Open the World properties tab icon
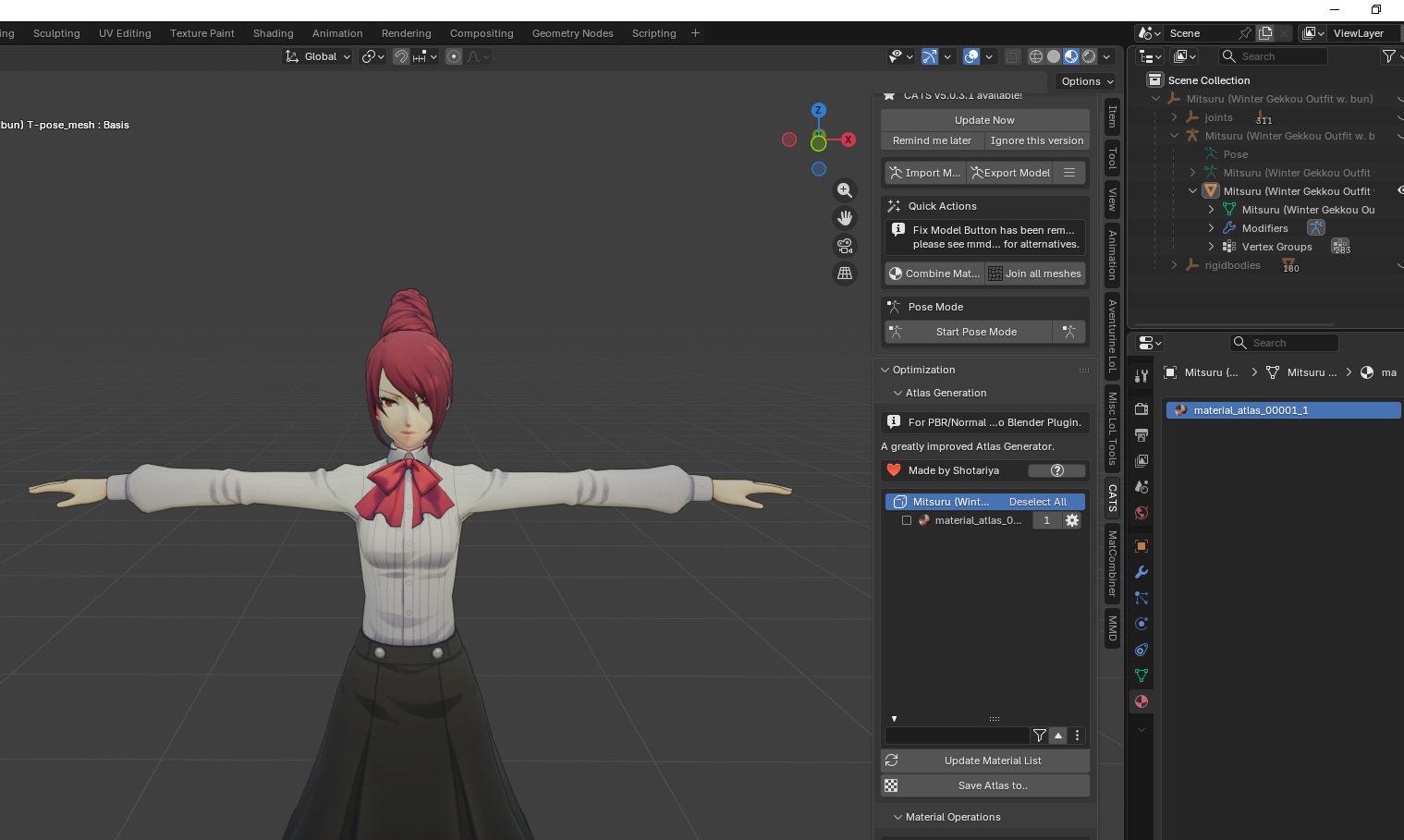The height and width of the screenshot is (840, 1404). pyautogui.click(x=1142, y=513)
